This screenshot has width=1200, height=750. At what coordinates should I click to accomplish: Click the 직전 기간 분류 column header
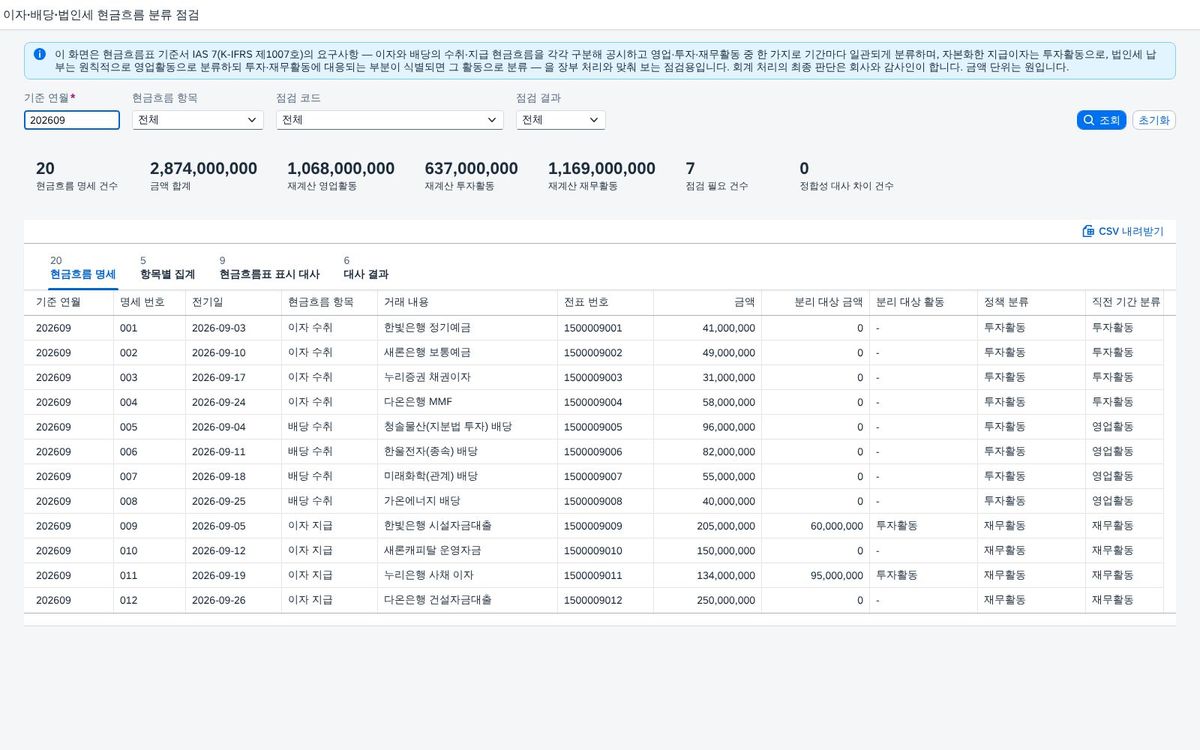pos(1127,303)
